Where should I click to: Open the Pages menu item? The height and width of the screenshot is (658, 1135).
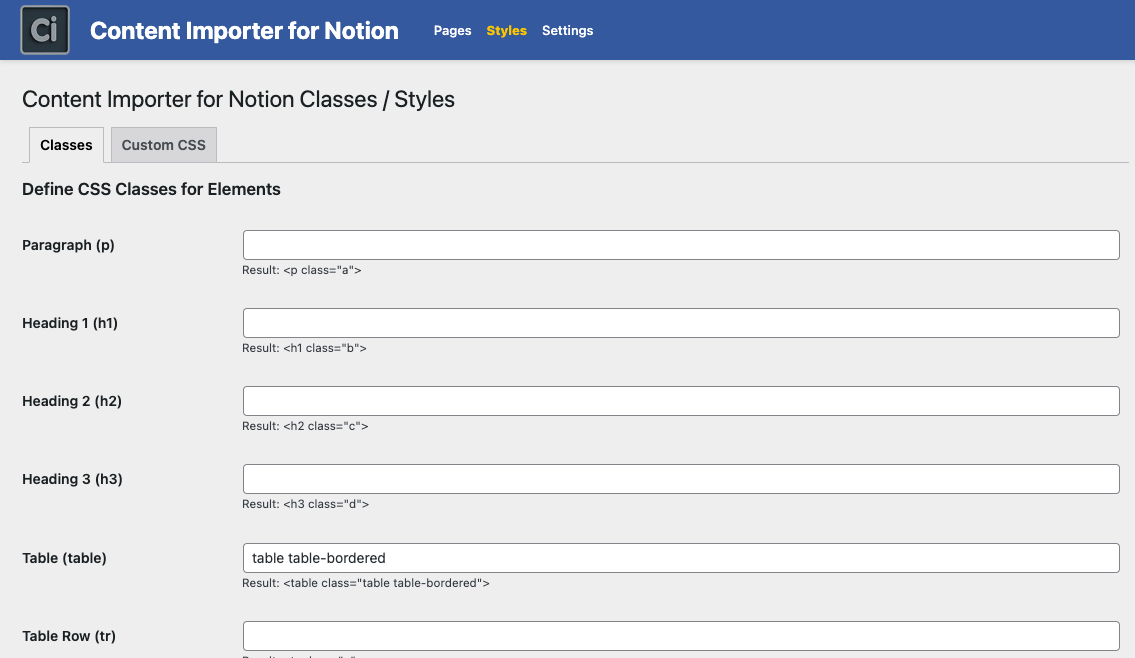click(x=452, y=31)
